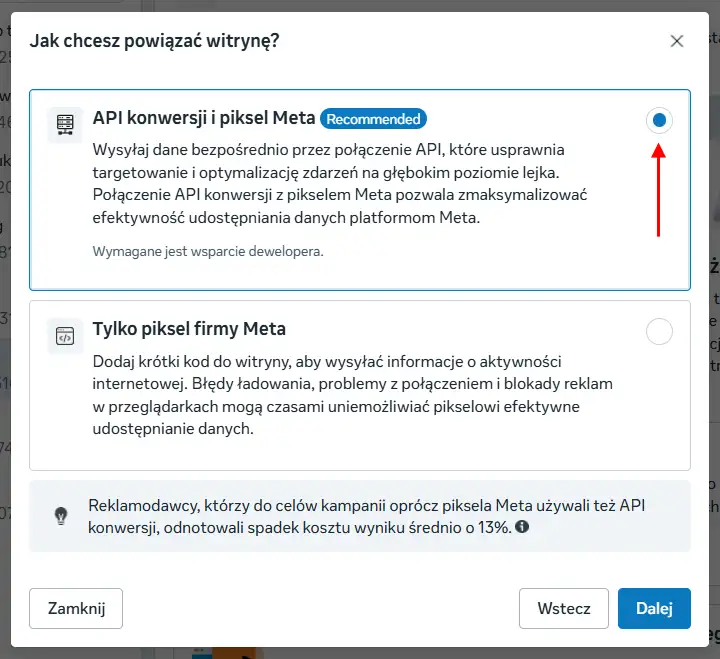
Task: Select the Tylko piksel firmy Meta radio button
Action: pos(659,331)
